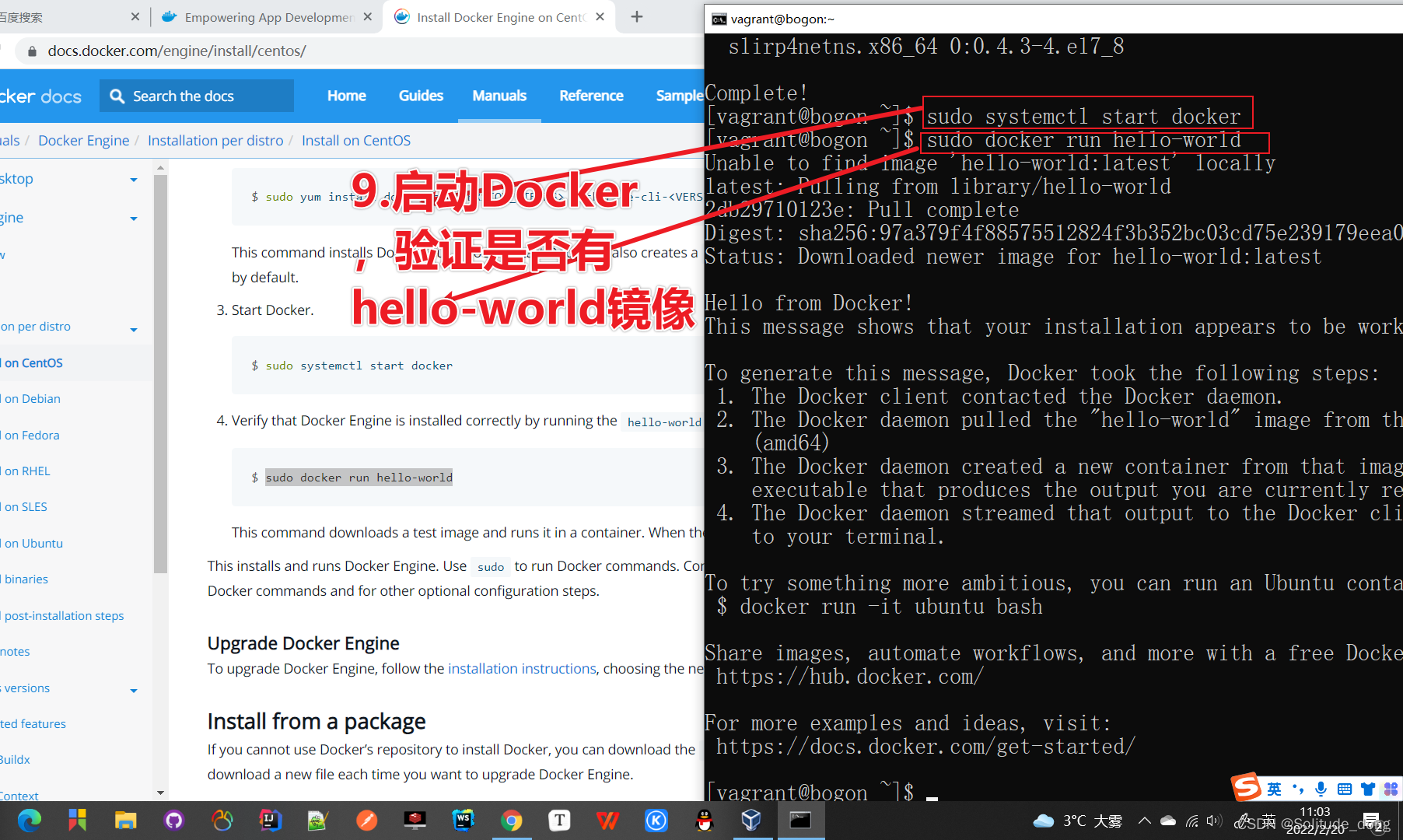The image size is (1403, 840).
Task: Open Notepad++ from the taskbar
Action: (x=318, y=821)
